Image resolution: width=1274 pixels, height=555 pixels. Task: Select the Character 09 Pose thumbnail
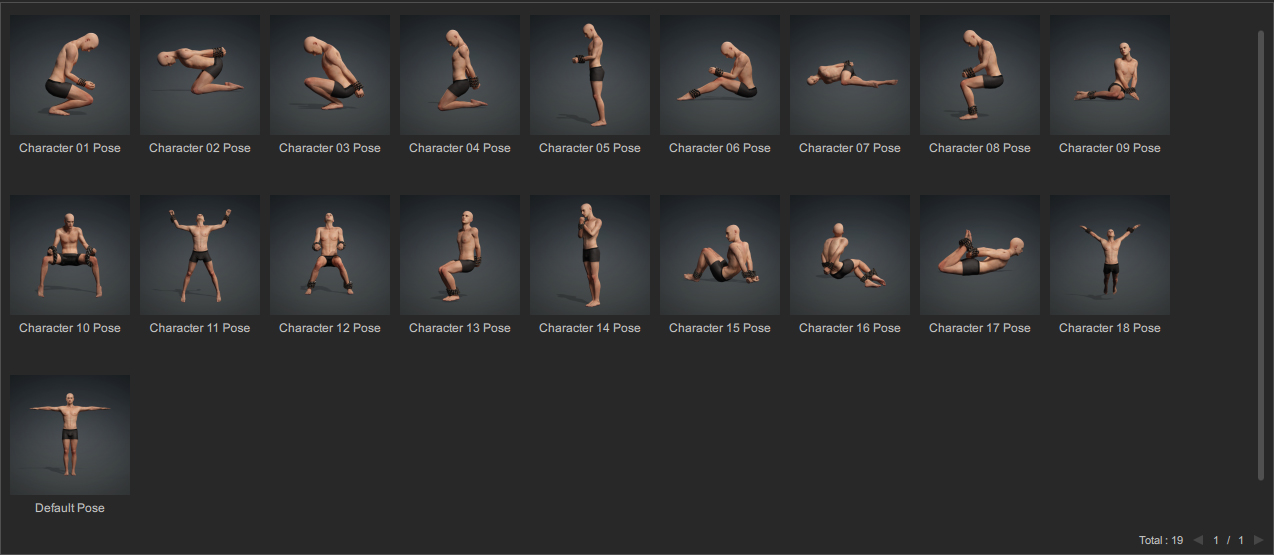[x=1110, y=75]
